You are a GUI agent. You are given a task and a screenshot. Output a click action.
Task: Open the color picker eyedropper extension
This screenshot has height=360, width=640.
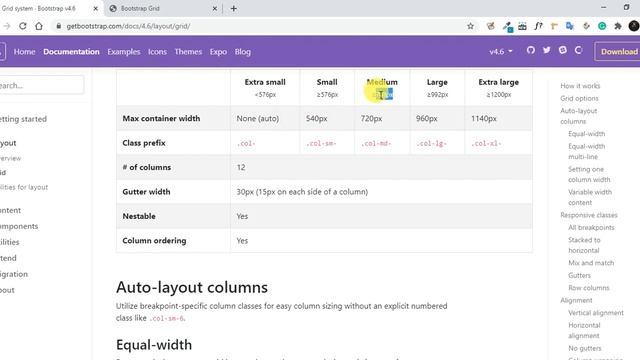507,27
